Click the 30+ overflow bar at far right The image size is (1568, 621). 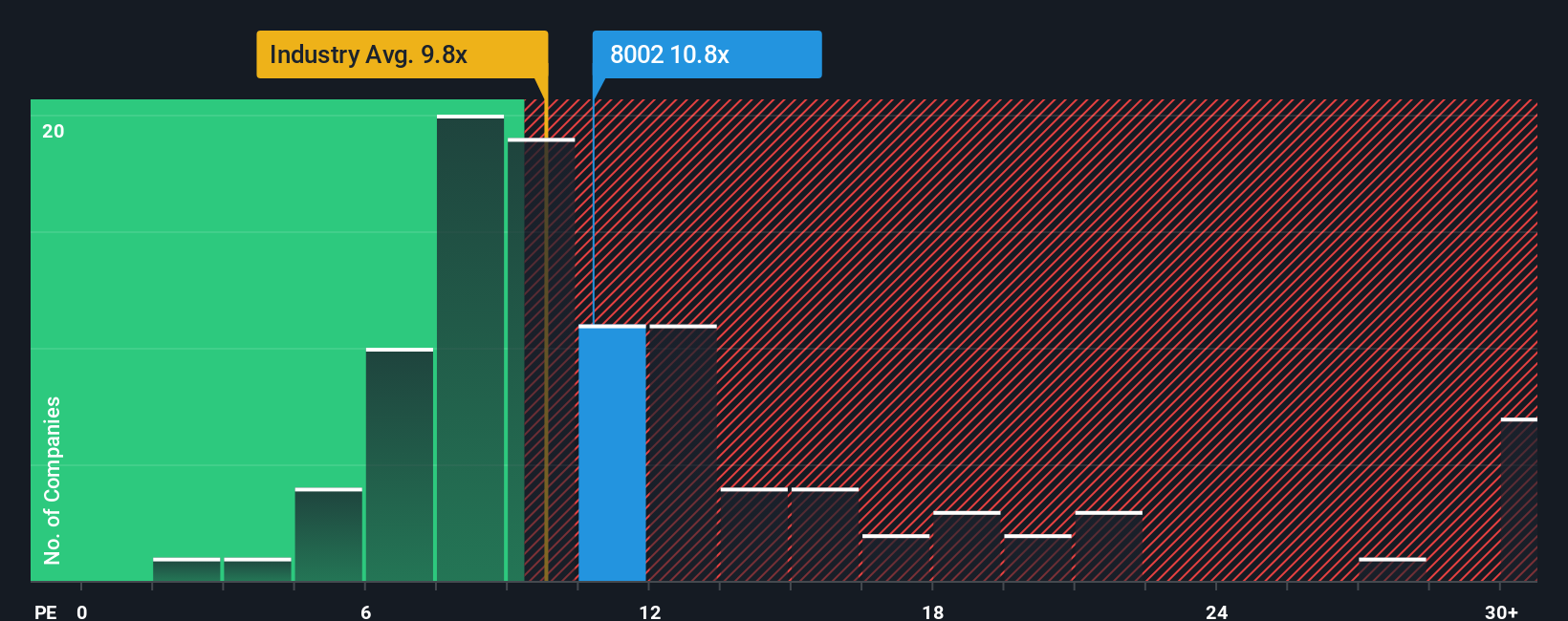click(1519, 500)
